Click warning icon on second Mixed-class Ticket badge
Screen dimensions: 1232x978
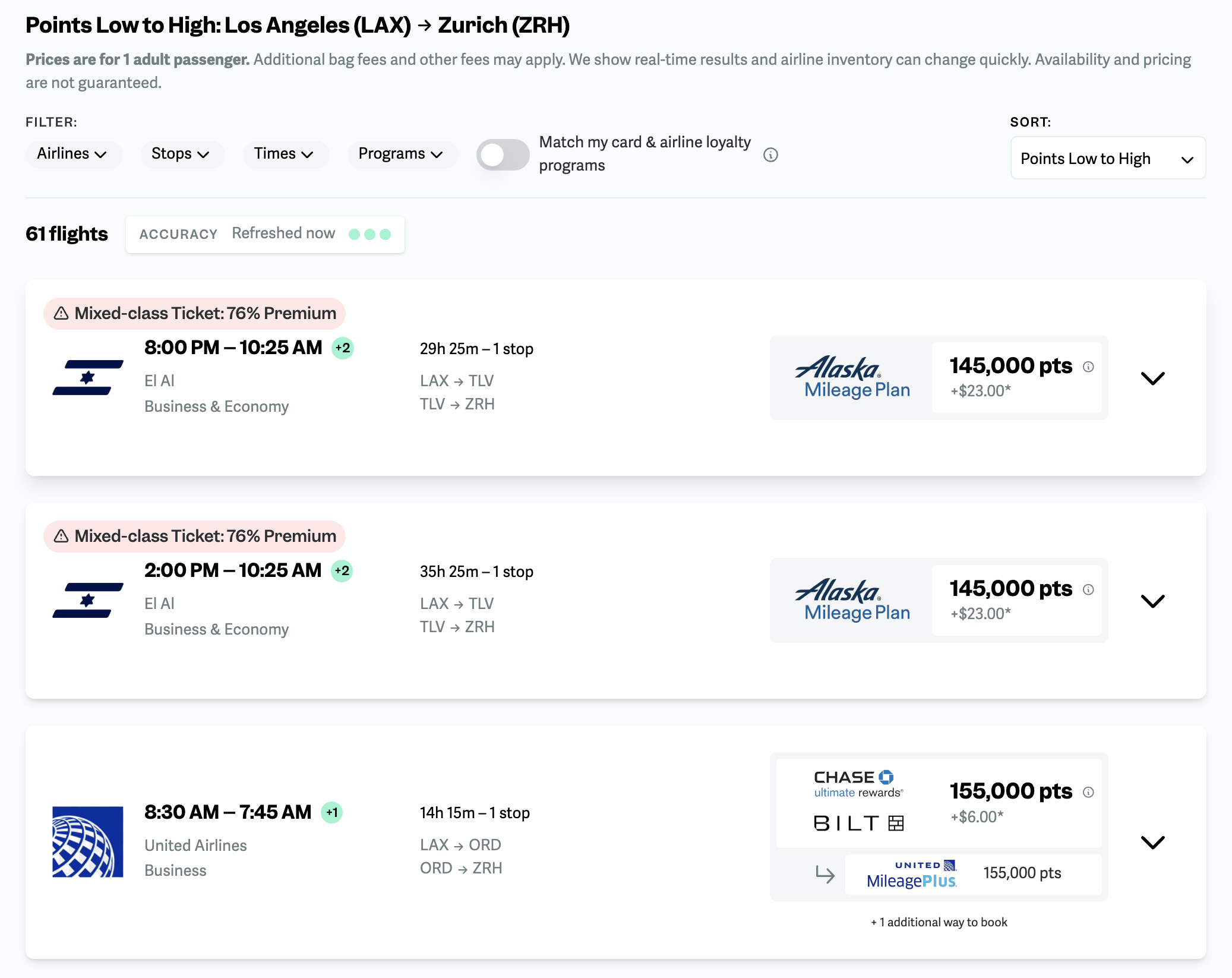(x=61, y=536)
